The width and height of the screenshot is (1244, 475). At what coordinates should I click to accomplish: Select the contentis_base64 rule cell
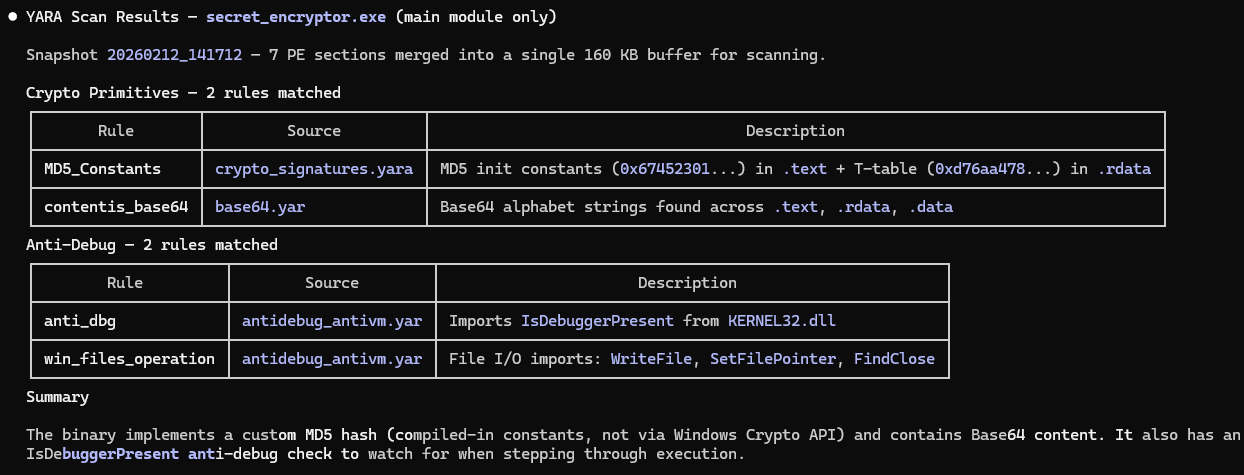pyautogui.click(x=116, y=207)
